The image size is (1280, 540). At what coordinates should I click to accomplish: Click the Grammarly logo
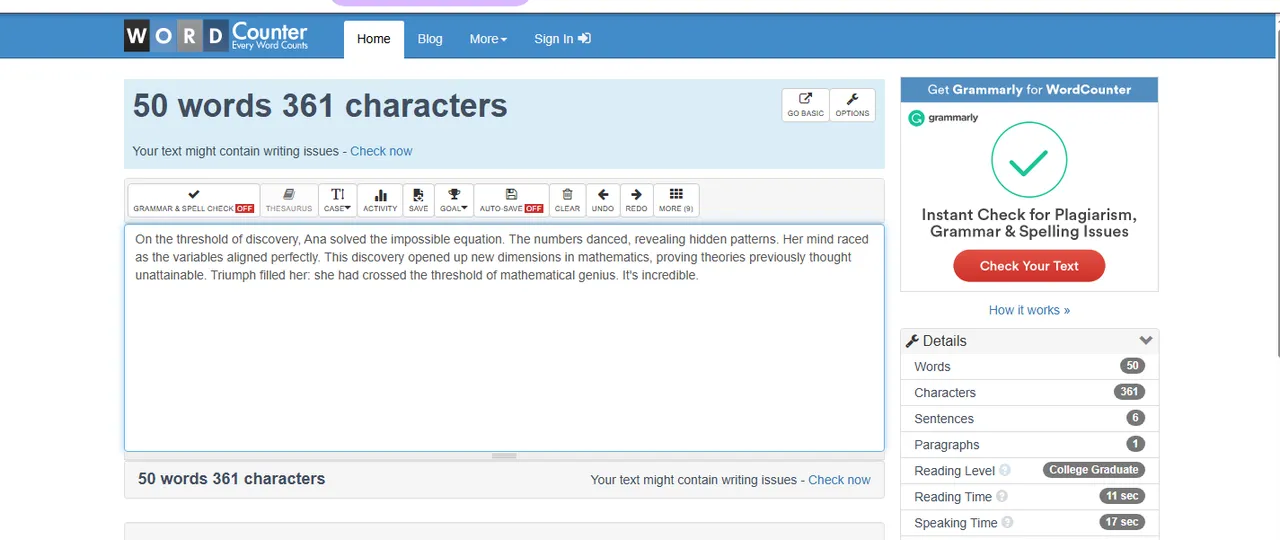point(943,118)
